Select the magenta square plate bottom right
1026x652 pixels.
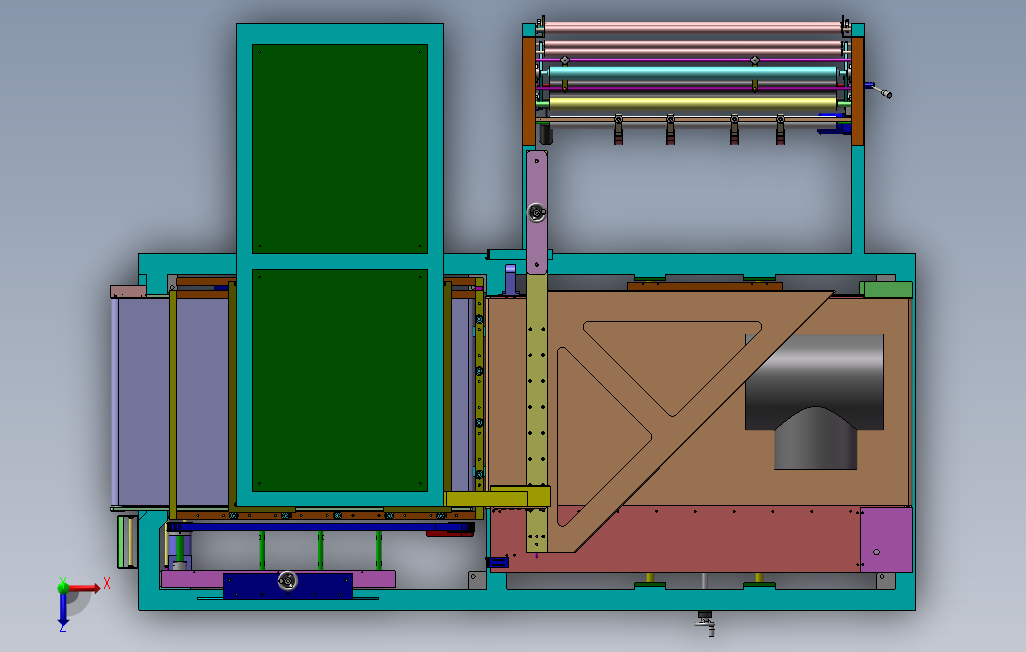pos(886,539)
